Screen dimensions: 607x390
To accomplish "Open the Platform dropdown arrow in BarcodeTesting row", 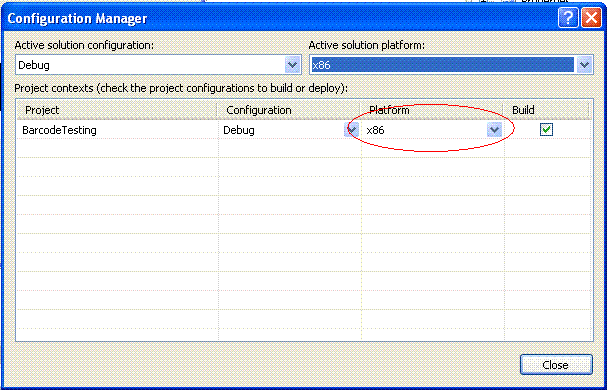I will (494, 130).
